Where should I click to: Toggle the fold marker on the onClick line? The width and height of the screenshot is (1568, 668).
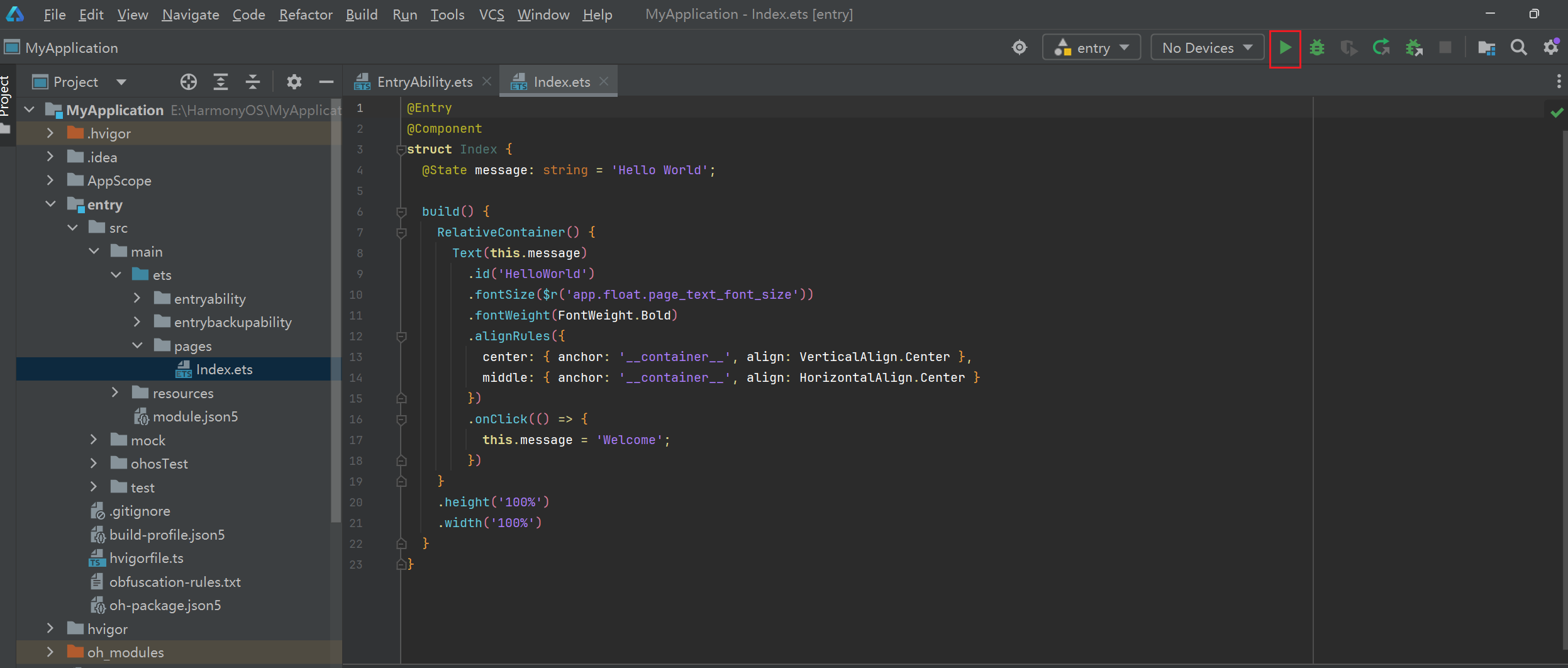[401, 420]
